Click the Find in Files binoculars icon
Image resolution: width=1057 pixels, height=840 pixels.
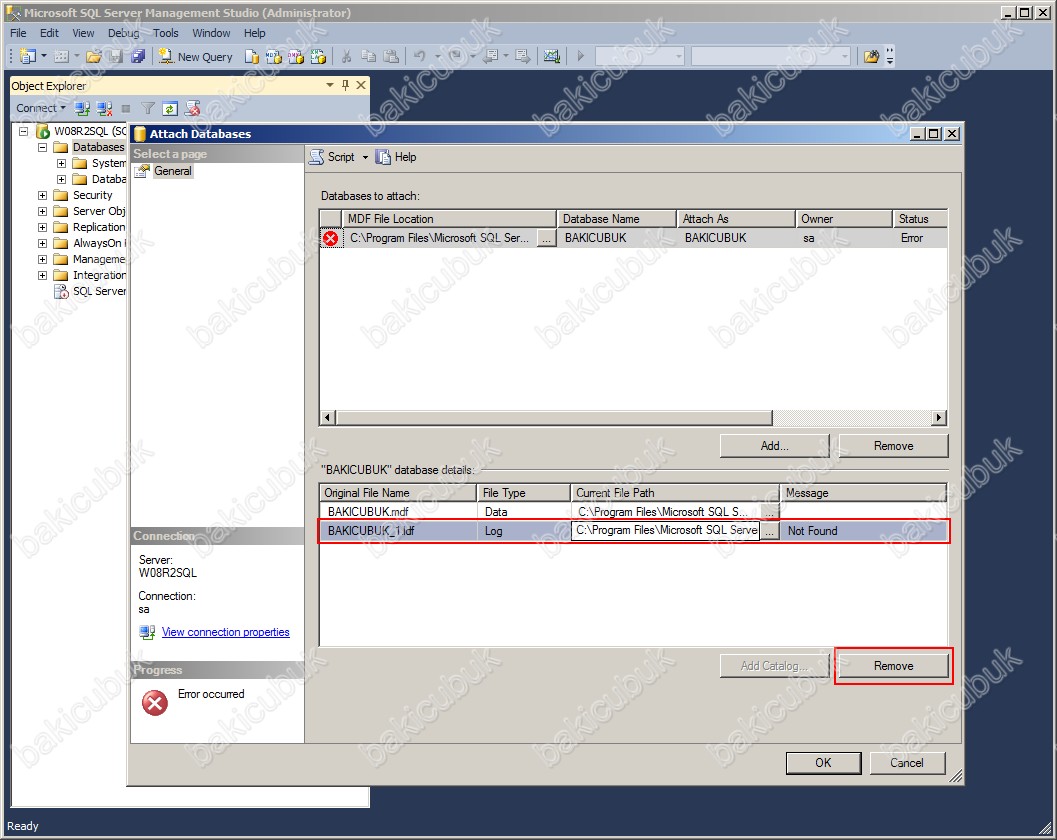(x=872, y=57)
